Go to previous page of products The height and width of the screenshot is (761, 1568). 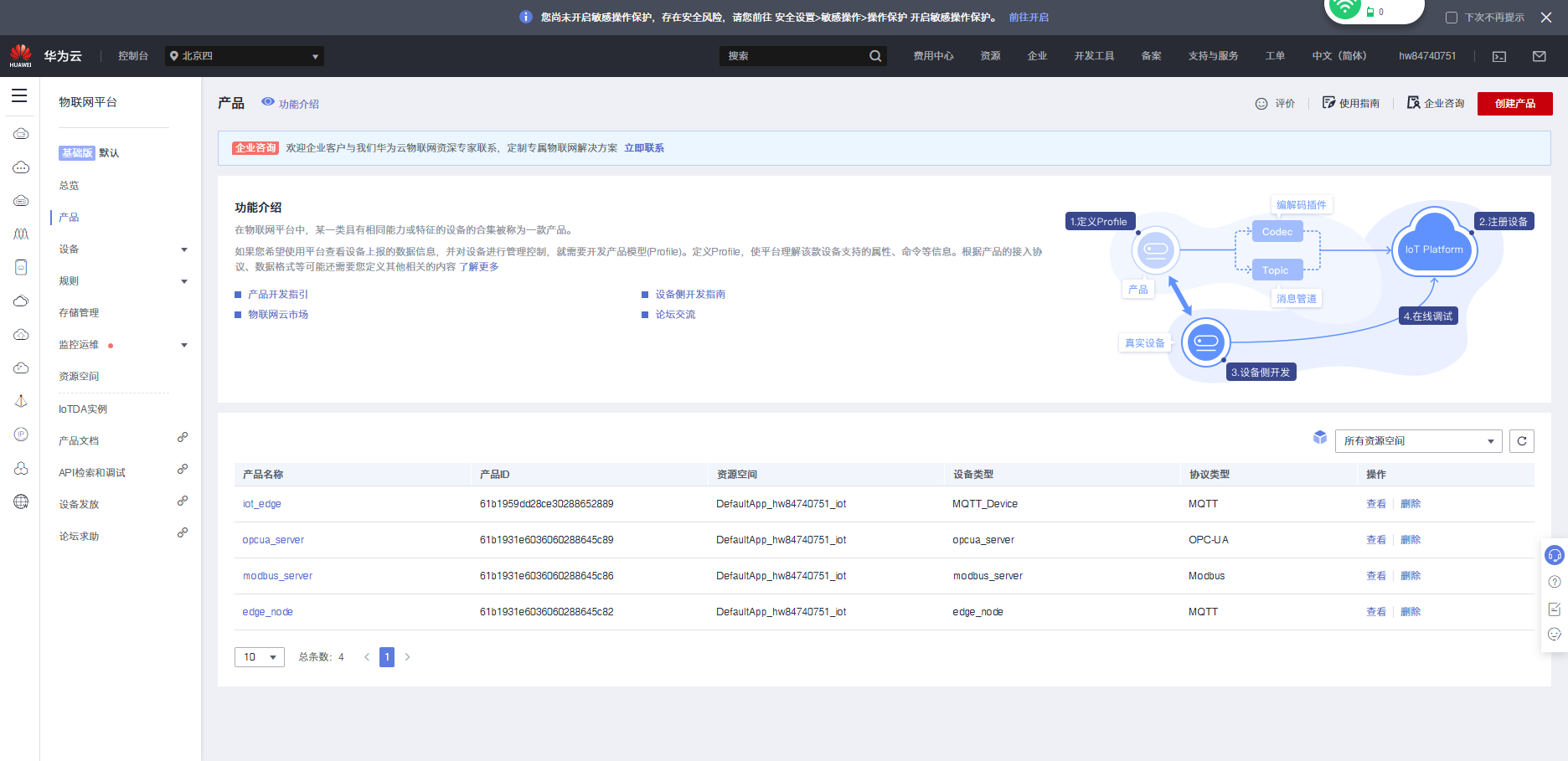pyautogui.click(x=367, y=657)
